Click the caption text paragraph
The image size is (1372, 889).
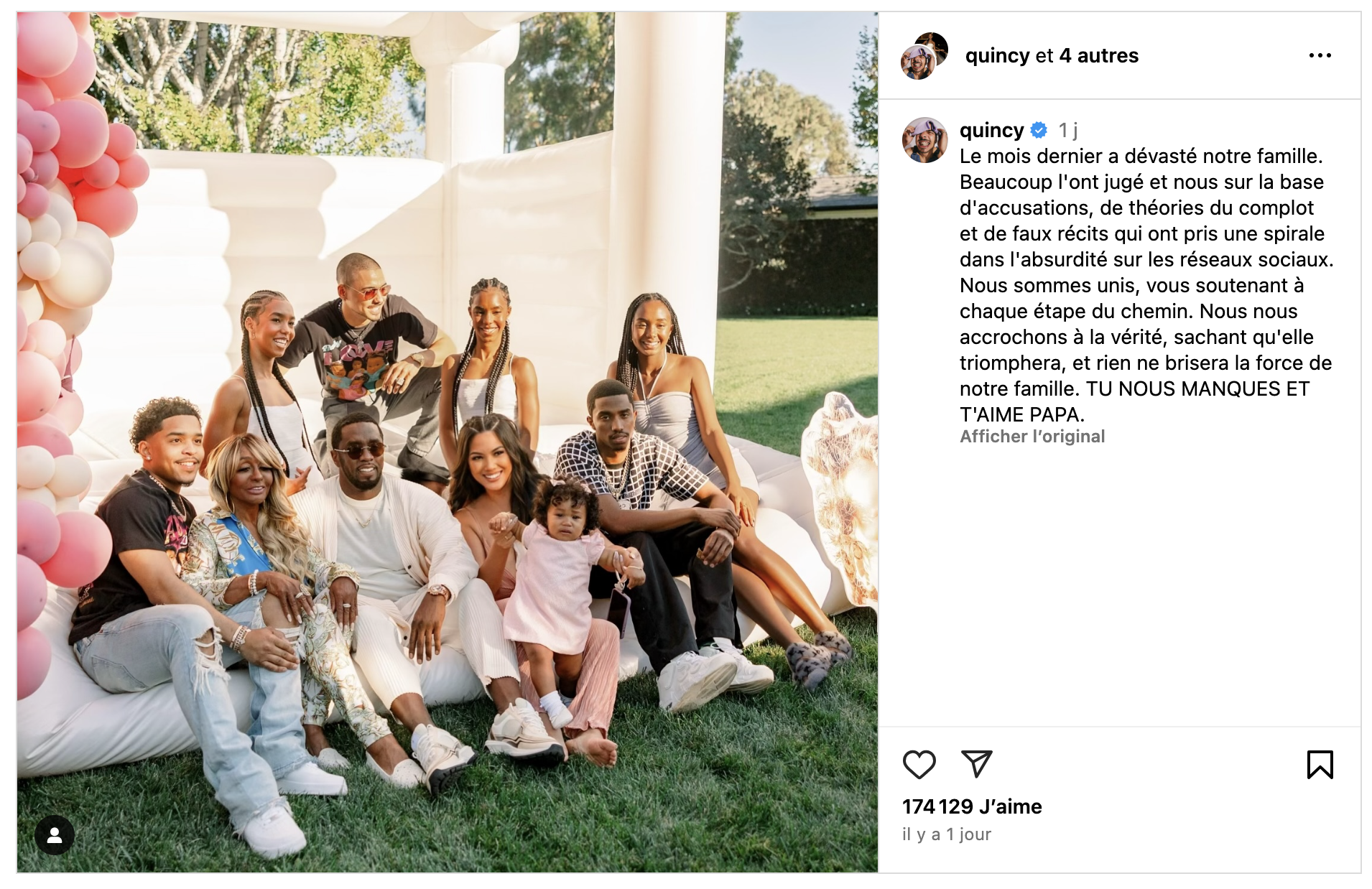click(x=1146, y=285)
